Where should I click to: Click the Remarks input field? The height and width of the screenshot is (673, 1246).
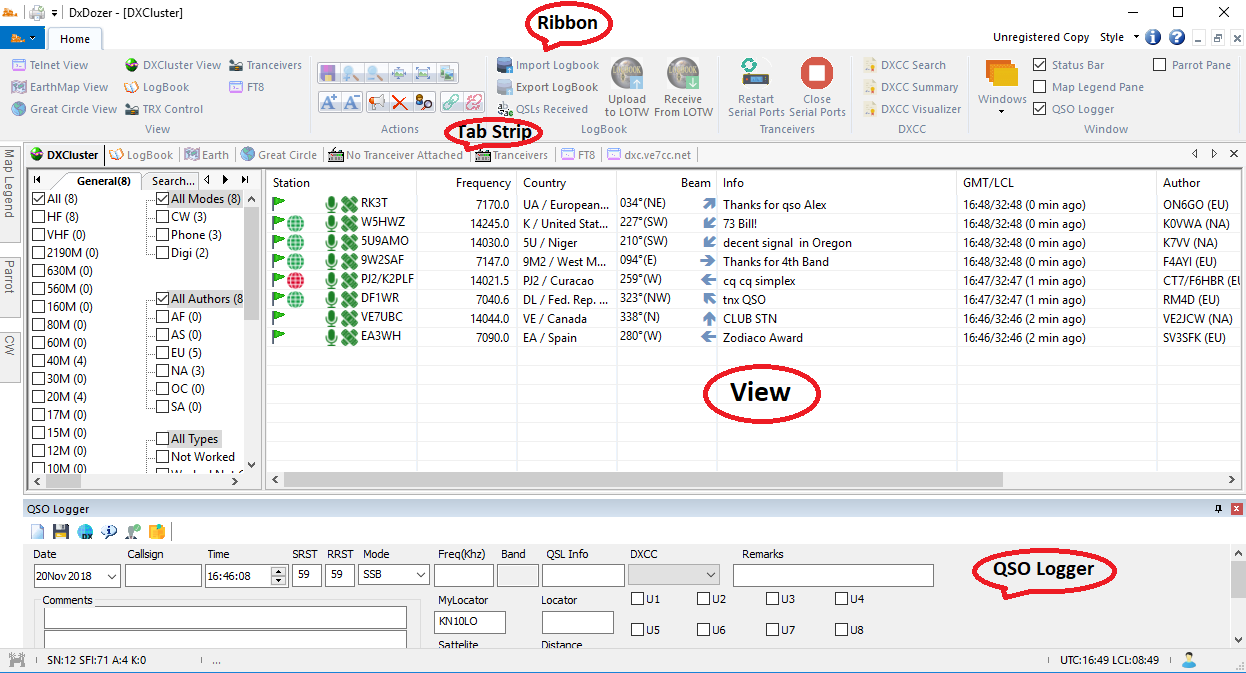tap(833, 576)
